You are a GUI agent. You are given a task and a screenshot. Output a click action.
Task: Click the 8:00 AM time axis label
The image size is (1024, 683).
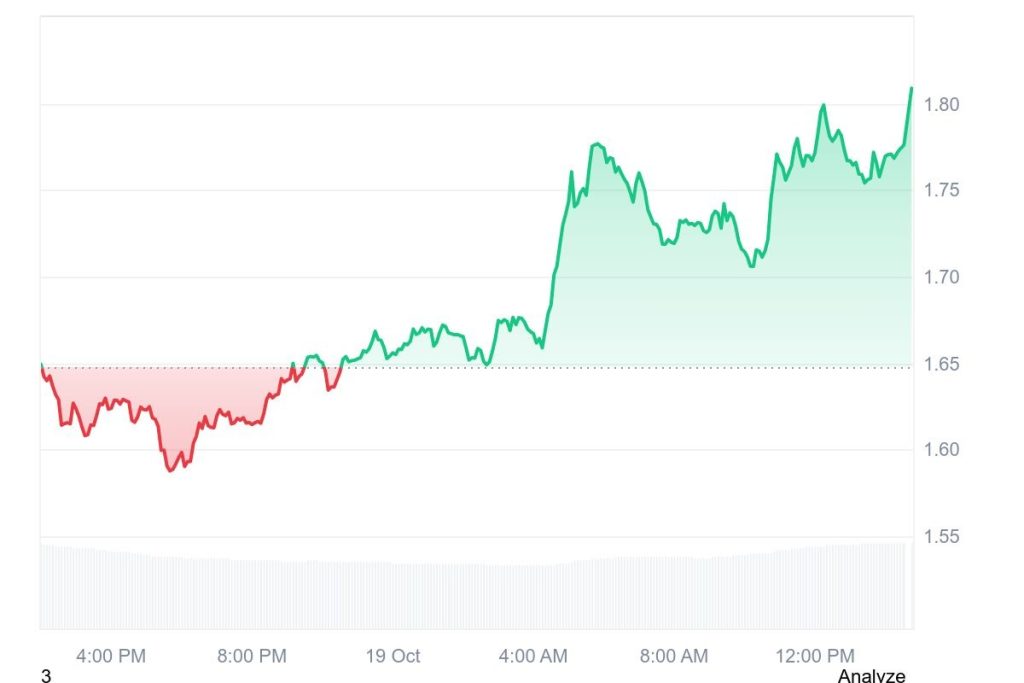click(674, 656)
